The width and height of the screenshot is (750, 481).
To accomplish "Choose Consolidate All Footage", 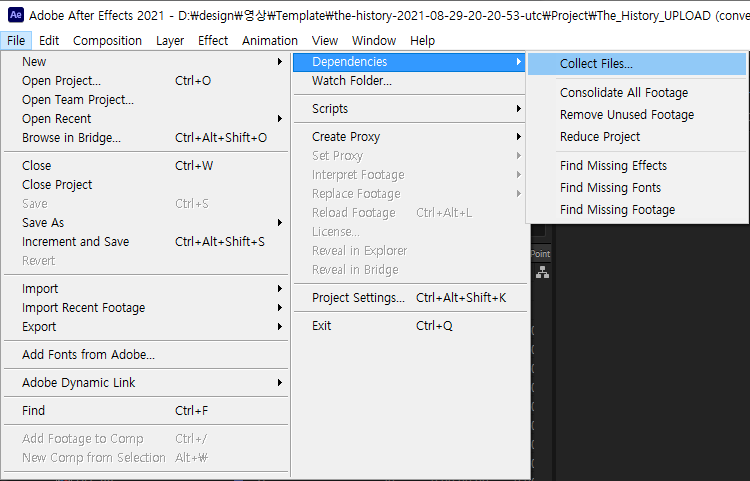I will point(637,93).
